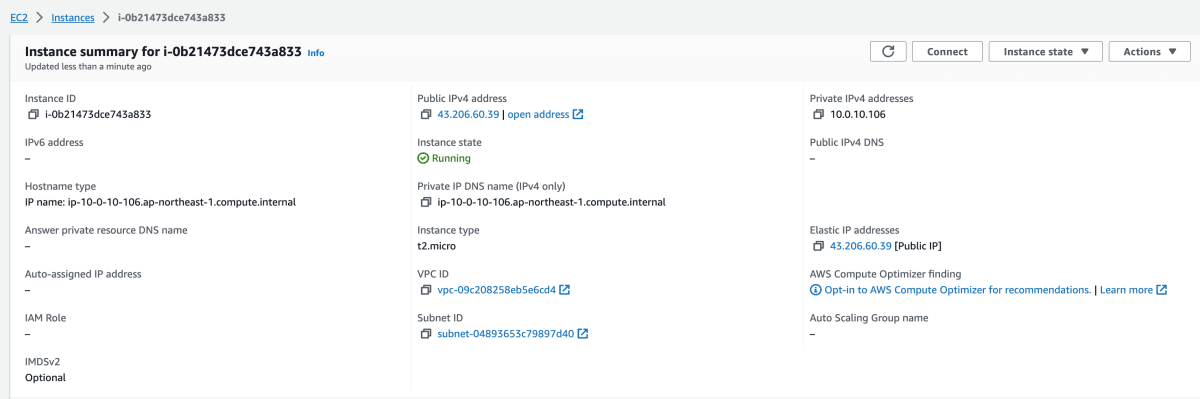Copy the Instance ID to clipboard

point(34,114)
